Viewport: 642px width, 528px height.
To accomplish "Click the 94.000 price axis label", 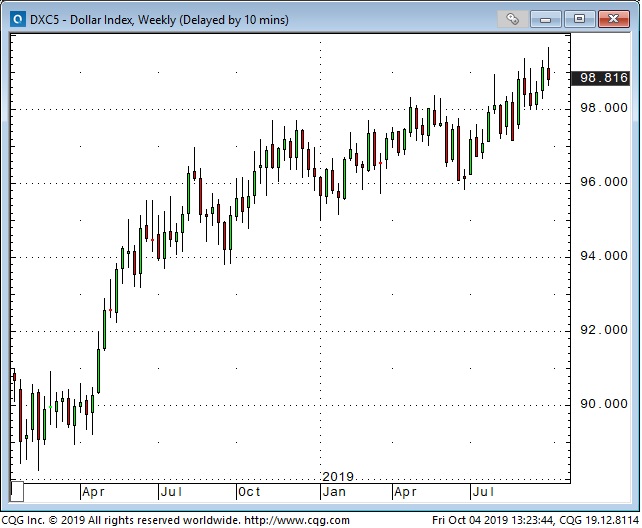I will coord(604,256).
